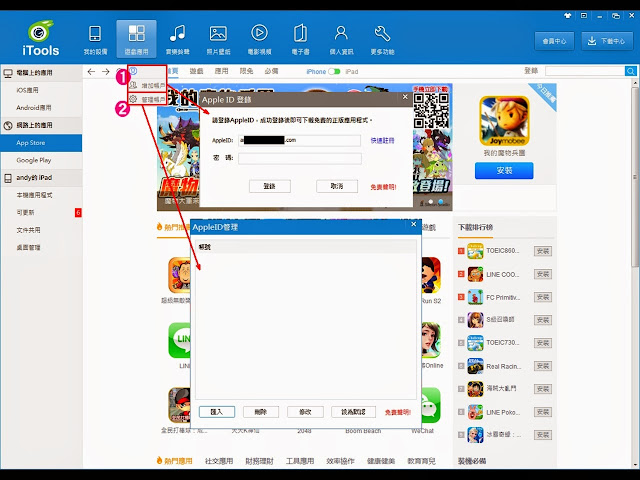Focus the AppleID input field
The height and width of the screenshot is (480, 640).
[300, 140]
